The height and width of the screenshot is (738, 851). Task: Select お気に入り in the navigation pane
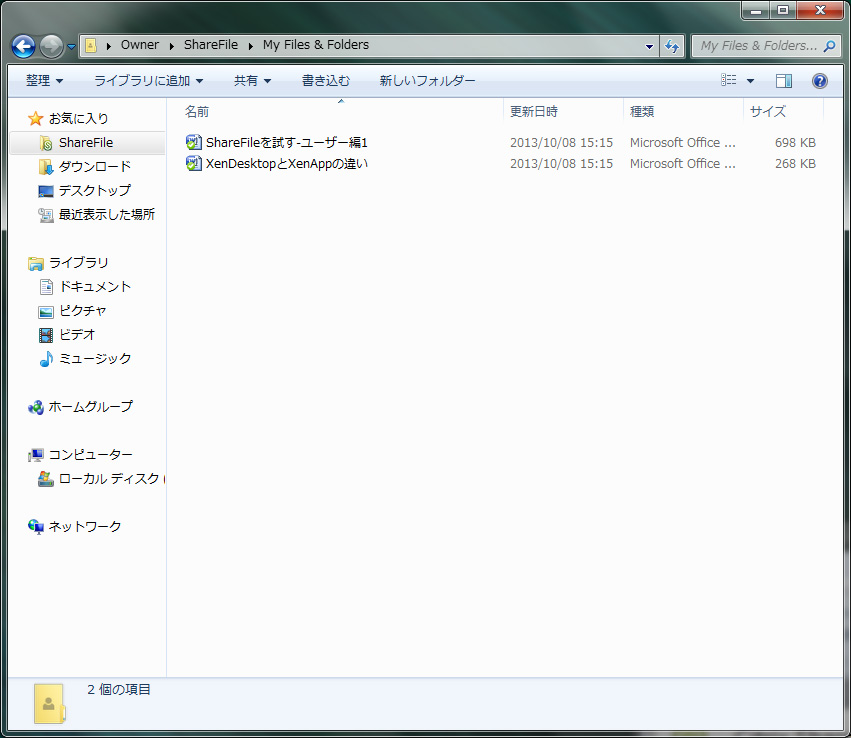click(x=79, y=118)
